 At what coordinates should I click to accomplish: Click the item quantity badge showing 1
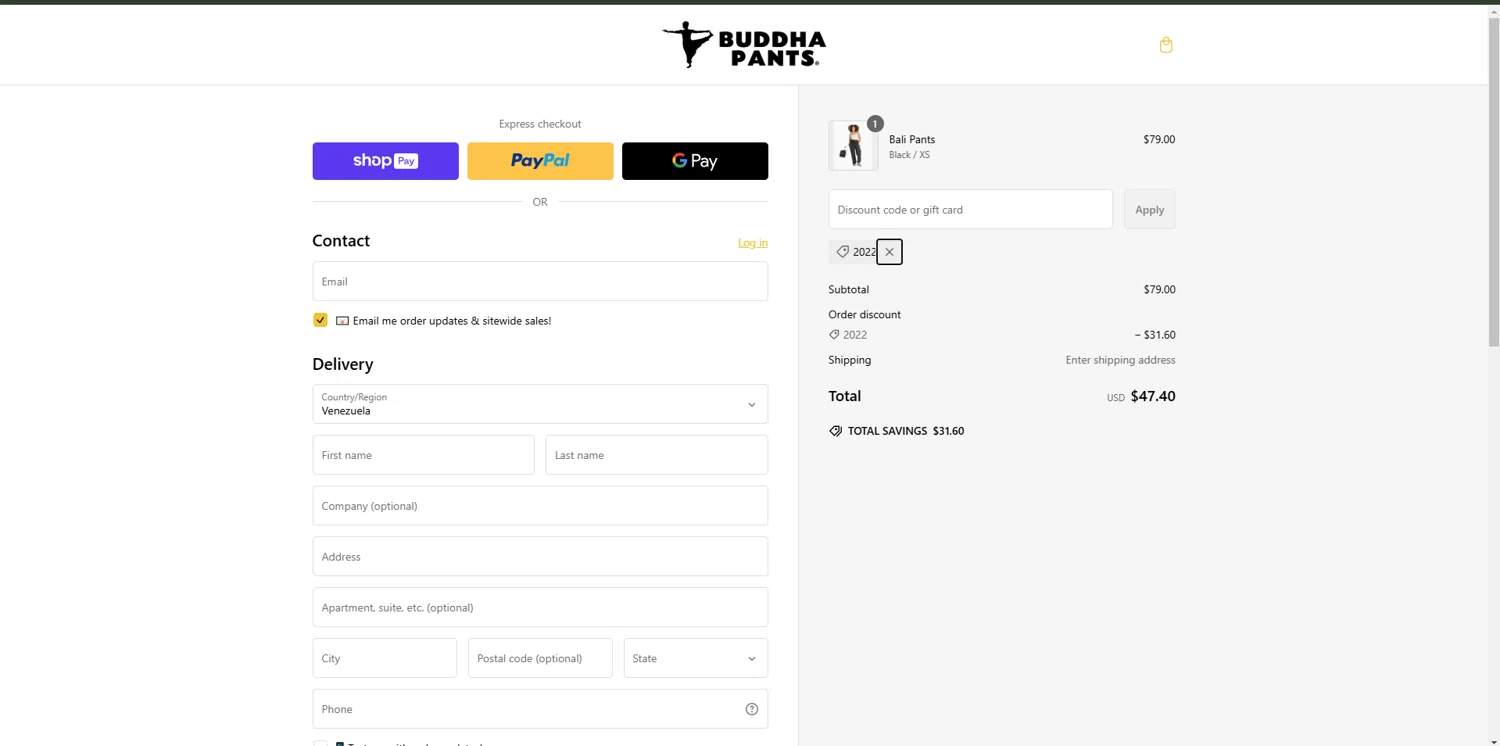(x=875, y=124)
